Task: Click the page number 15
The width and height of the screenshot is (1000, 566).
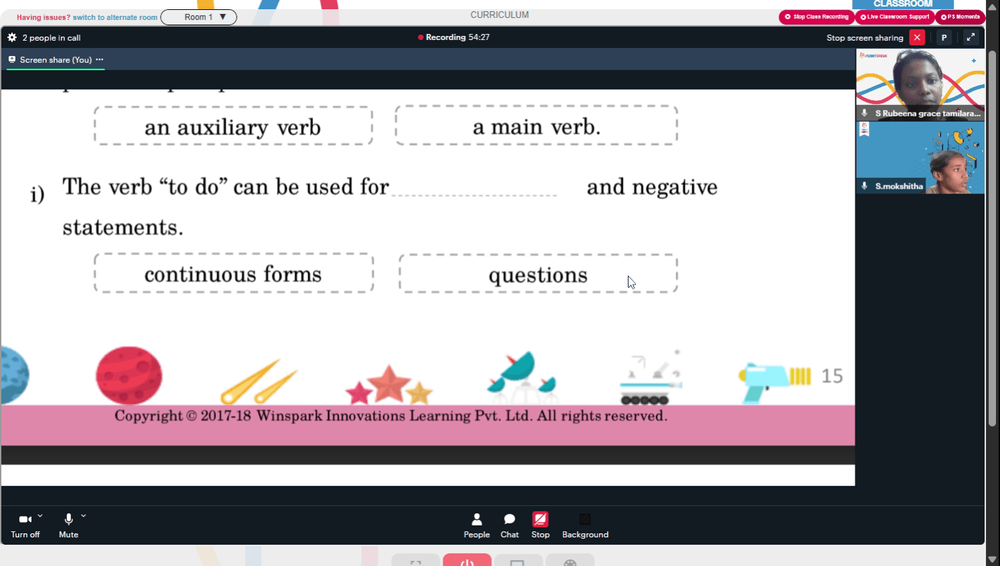Action: pyautogui.click(x=832, y=376)
